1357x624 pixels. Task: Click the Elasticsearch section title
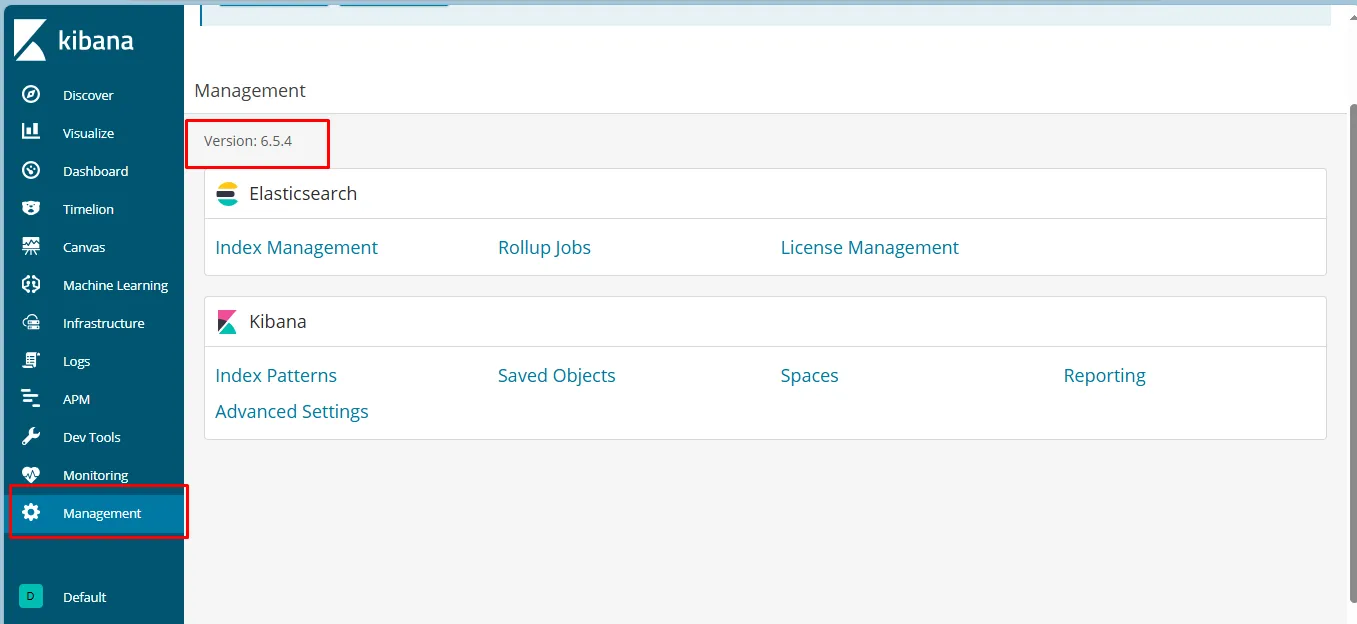pyautogui.click(x=303, y=194)
